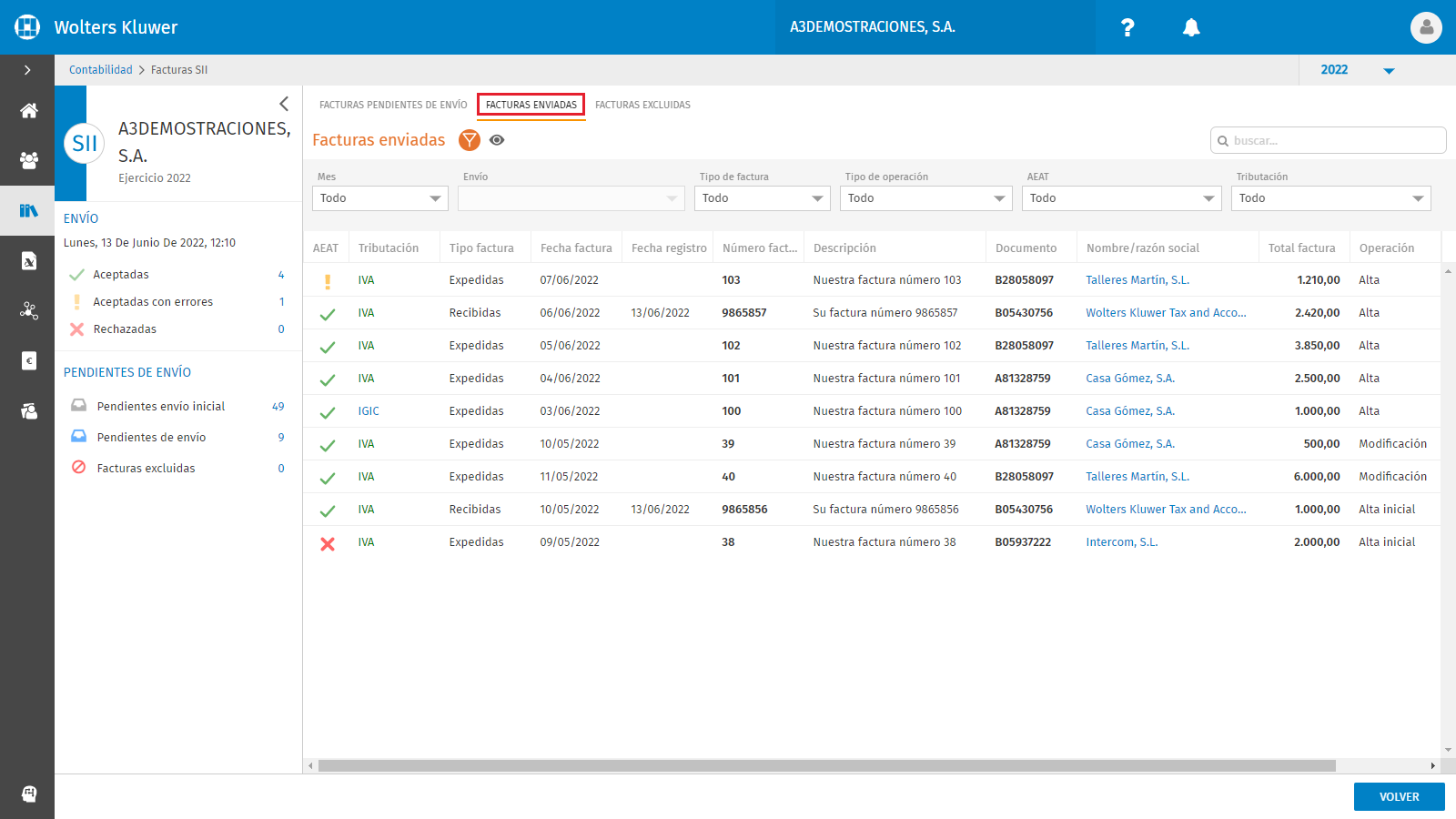This screenshot has width=1456, height=819.
Task: Open the euro document sidebar icon
Action: tap(28, 361)
